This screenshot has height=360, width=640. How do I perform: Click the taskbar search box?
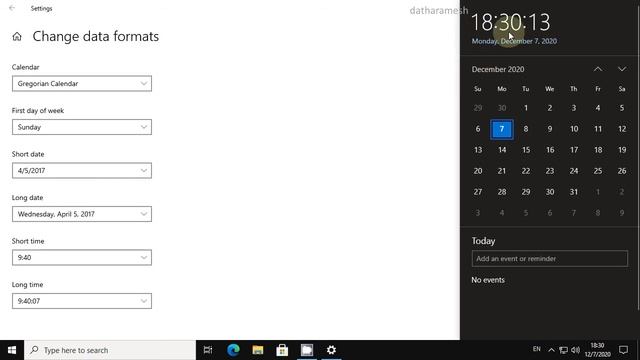click(x=110, y=350)
